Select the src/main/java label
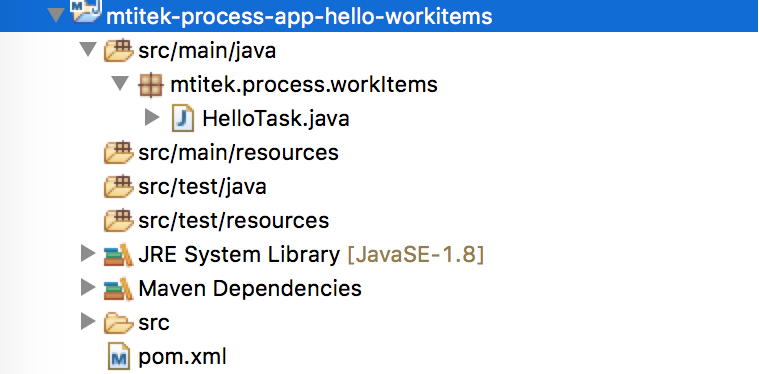 (207, 50)
